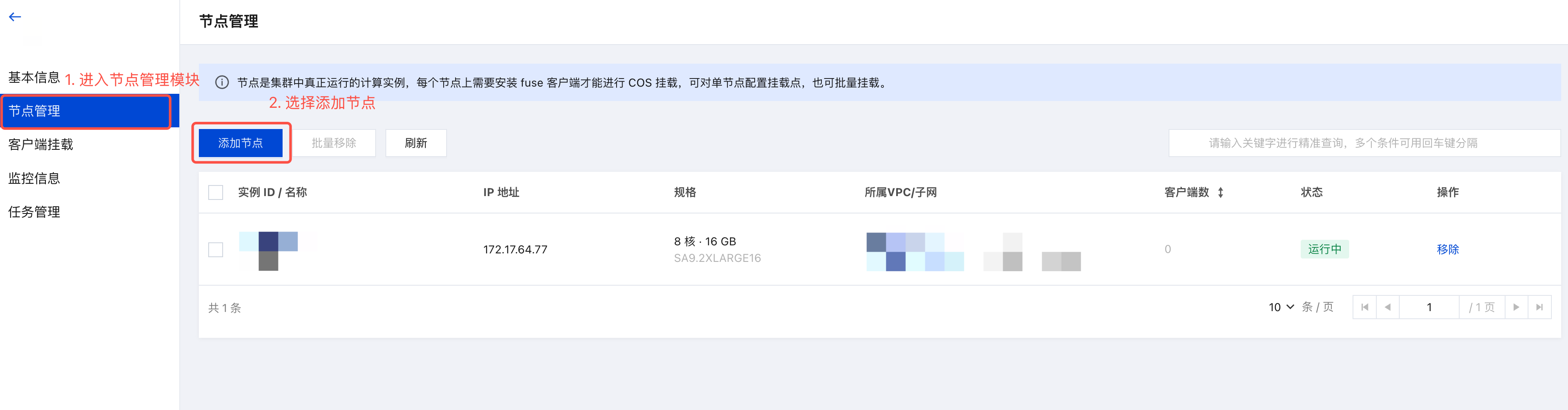Viewport: 1568px width, 410px height.
Task: Click the 添加节点 button
Action: pyautogui.click(x=241, y=143)
